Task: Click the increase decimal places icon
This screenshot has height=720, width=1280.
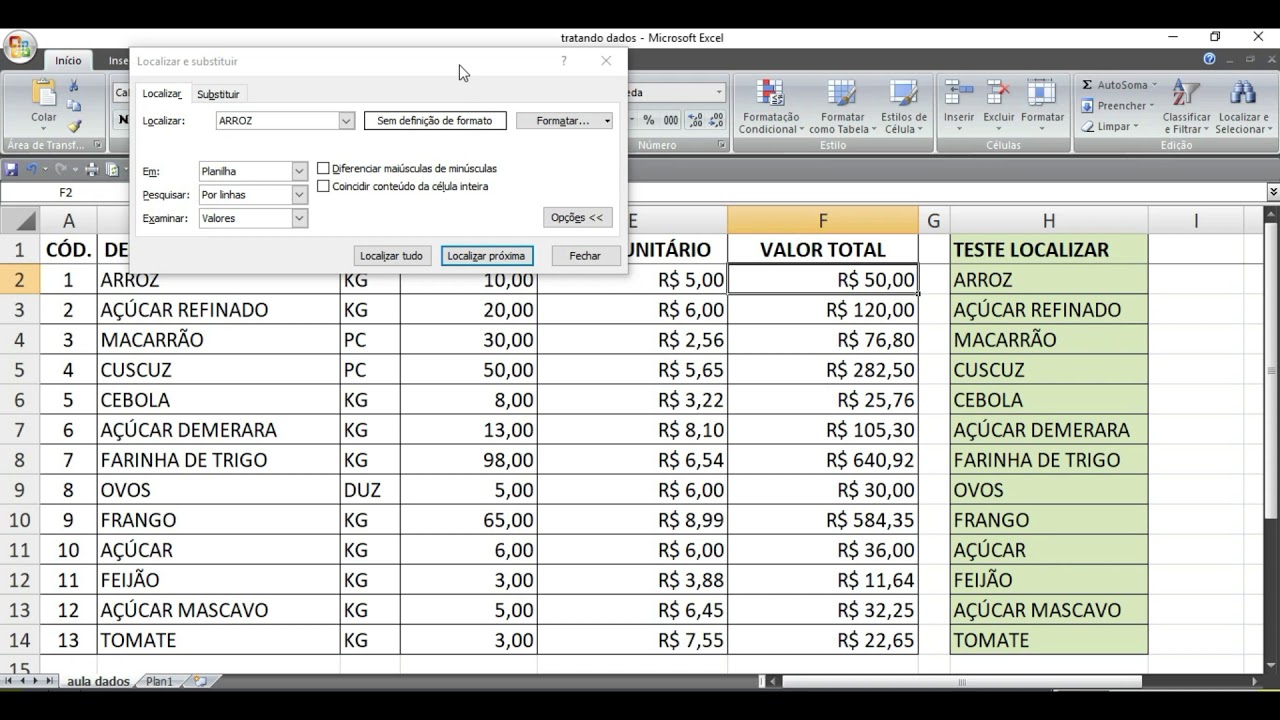Action: (x=693, y=120)
